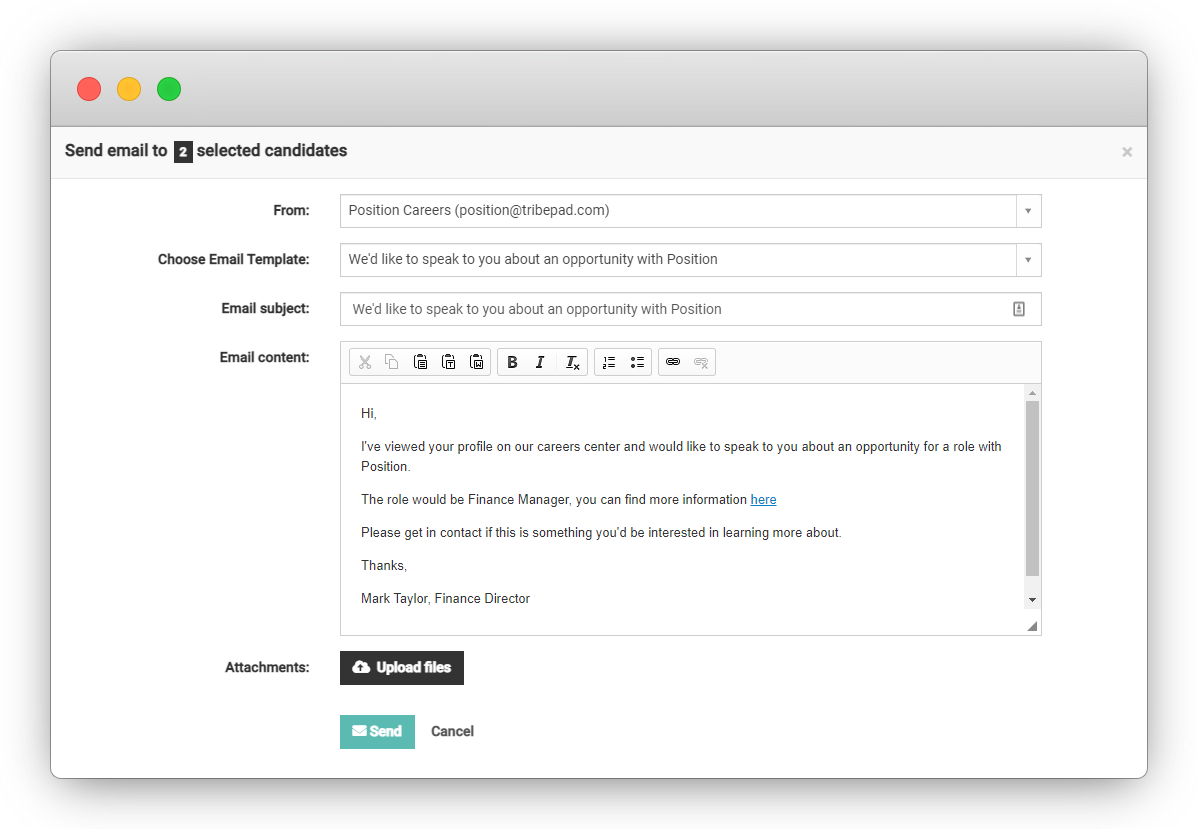Image resolution: width=1198 pixels, height=829 pixels.
Task: Select Paste from Word icon
Action: [477, 362]
